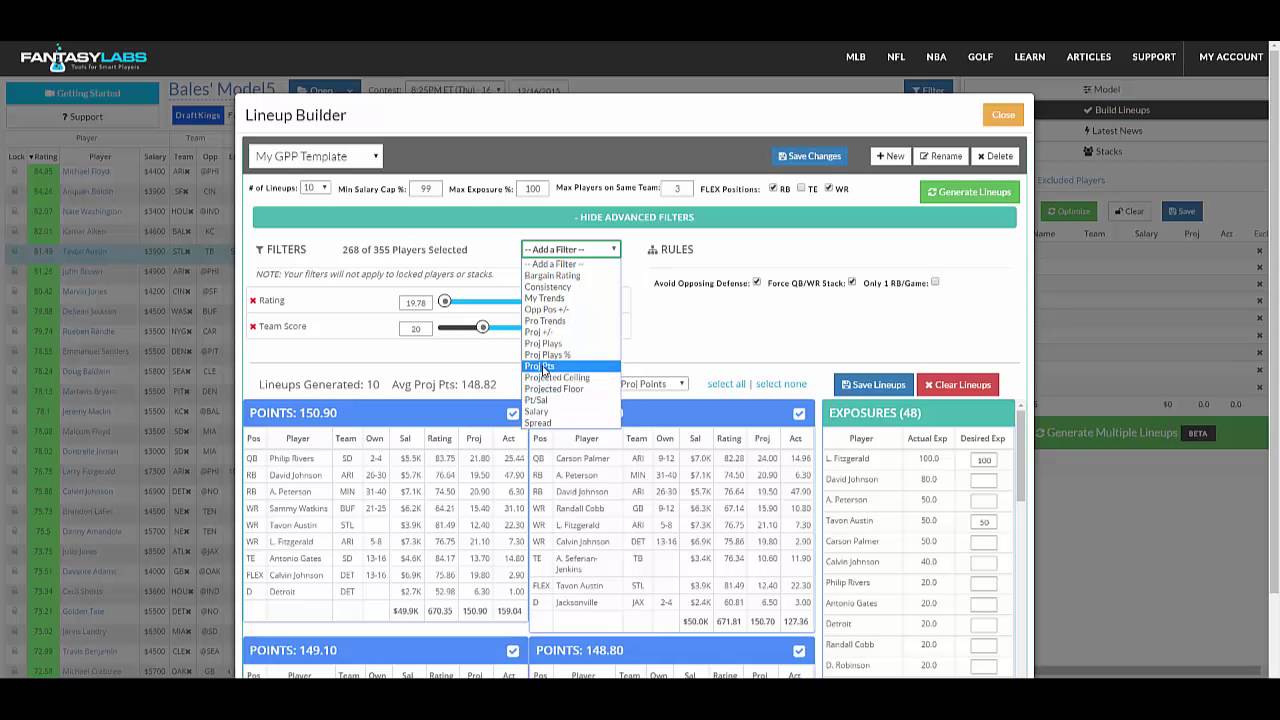Image resolution: width=1280 pixels, height=720 pixels.
Task: Remove the Team Score filter with its red X
Action: [252, 326]
